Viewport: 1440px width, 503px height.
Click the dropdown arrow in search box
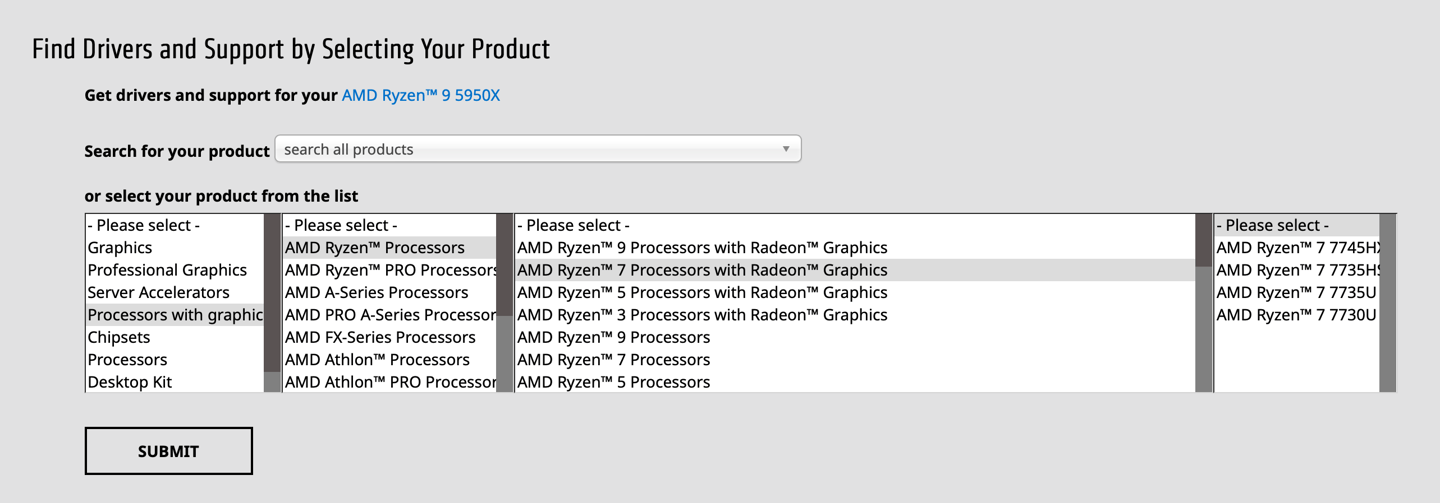click(786, 149)
